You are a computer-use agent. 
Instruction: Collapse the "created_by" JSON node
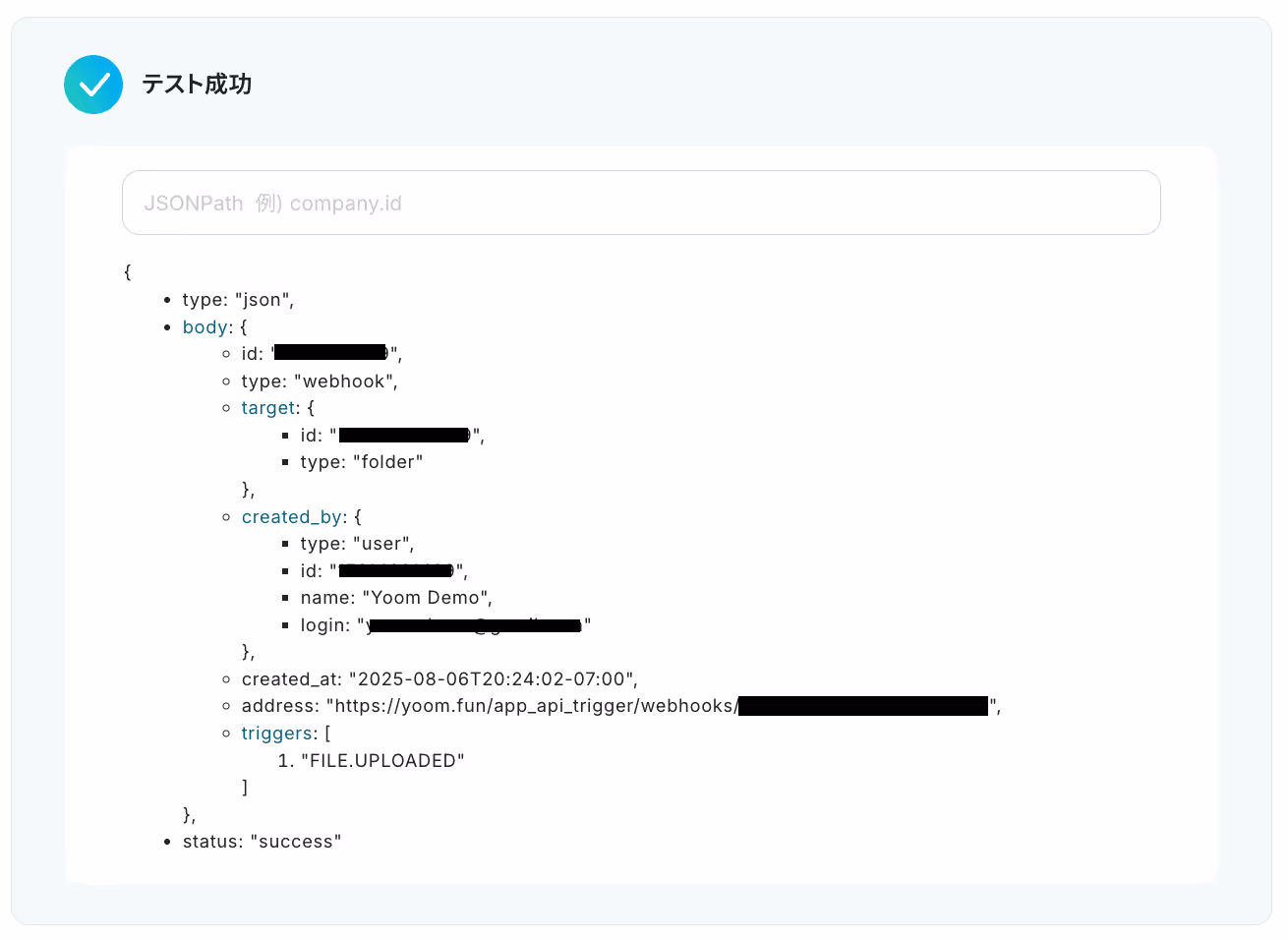pyautogui.click(x=293, y=517)
